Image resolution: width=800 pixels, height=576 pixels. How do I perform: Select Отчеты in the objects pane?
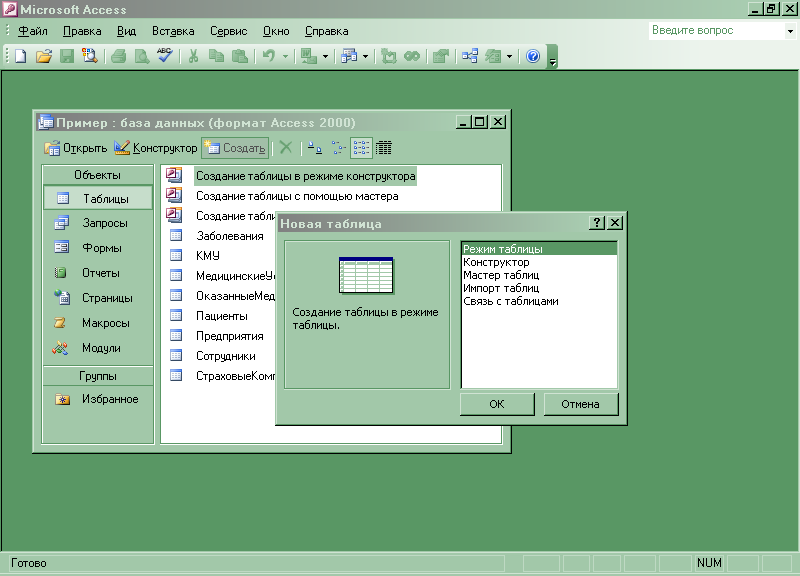[97, 273]
